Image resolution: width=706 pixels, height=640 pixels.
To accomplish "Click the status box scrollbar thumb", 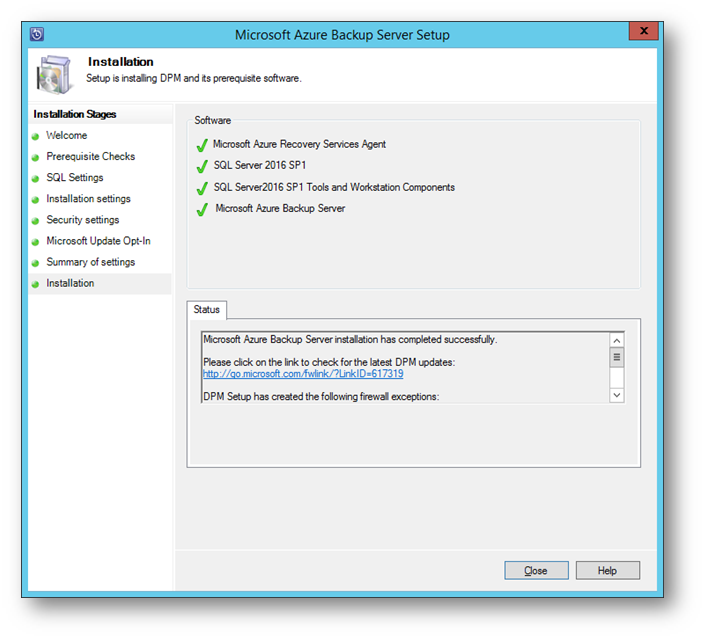I will coord(617,358).
